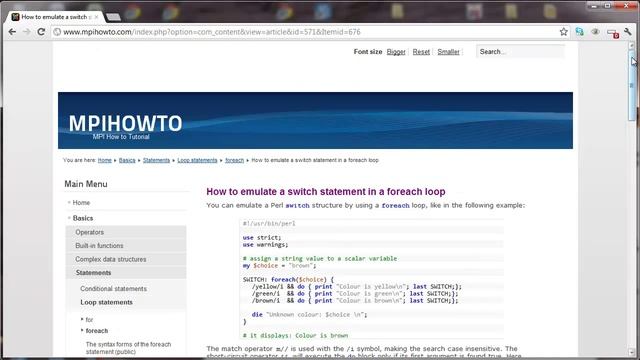Click the Smaller font size link

tap(448, 52)
